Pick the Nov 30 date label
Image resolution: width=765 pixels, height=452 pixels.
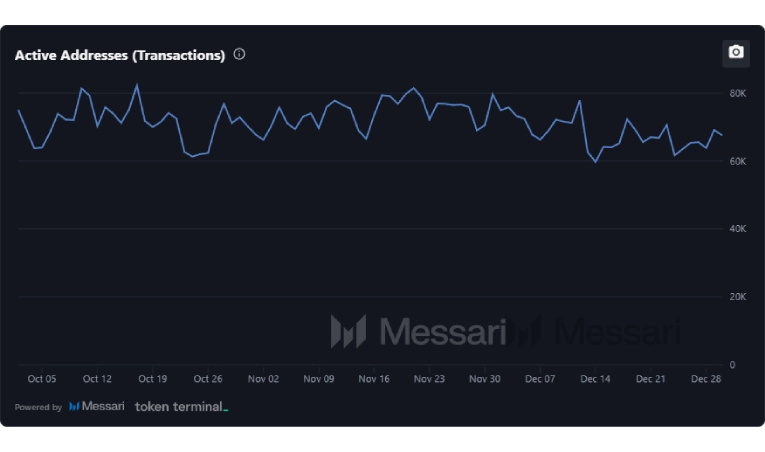485,379
